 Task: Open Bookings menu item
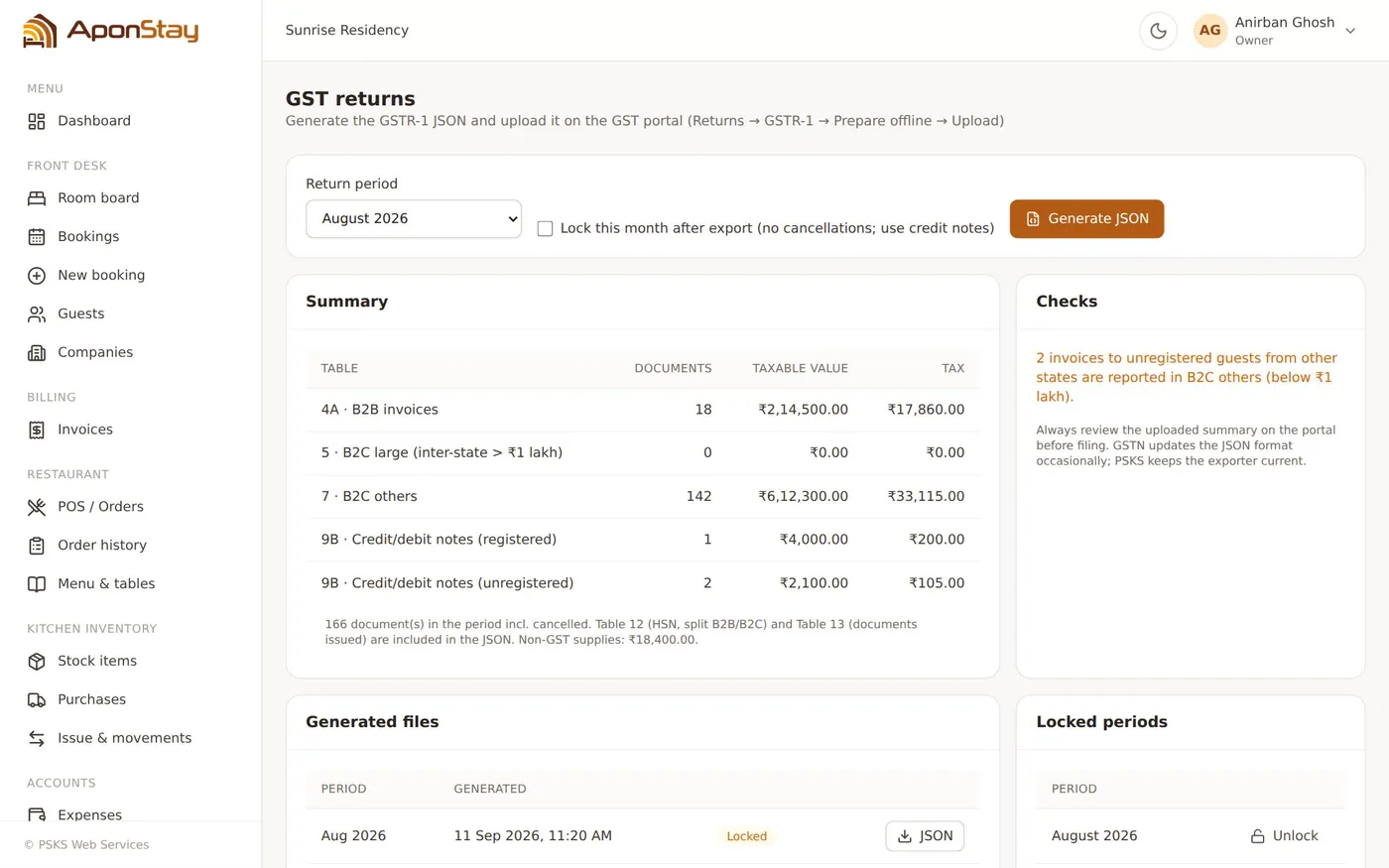(x=131, y=237)
